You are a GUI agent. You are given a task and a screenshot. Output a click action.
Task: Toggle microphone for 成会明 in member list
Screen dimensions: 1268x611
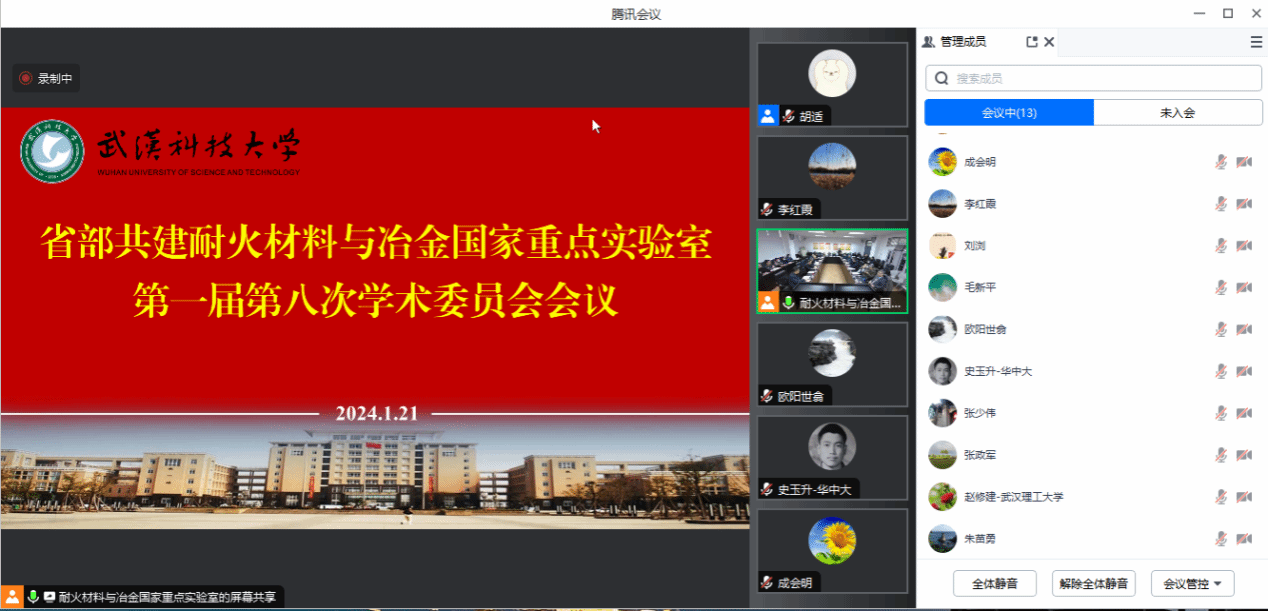pos(1221,162)
